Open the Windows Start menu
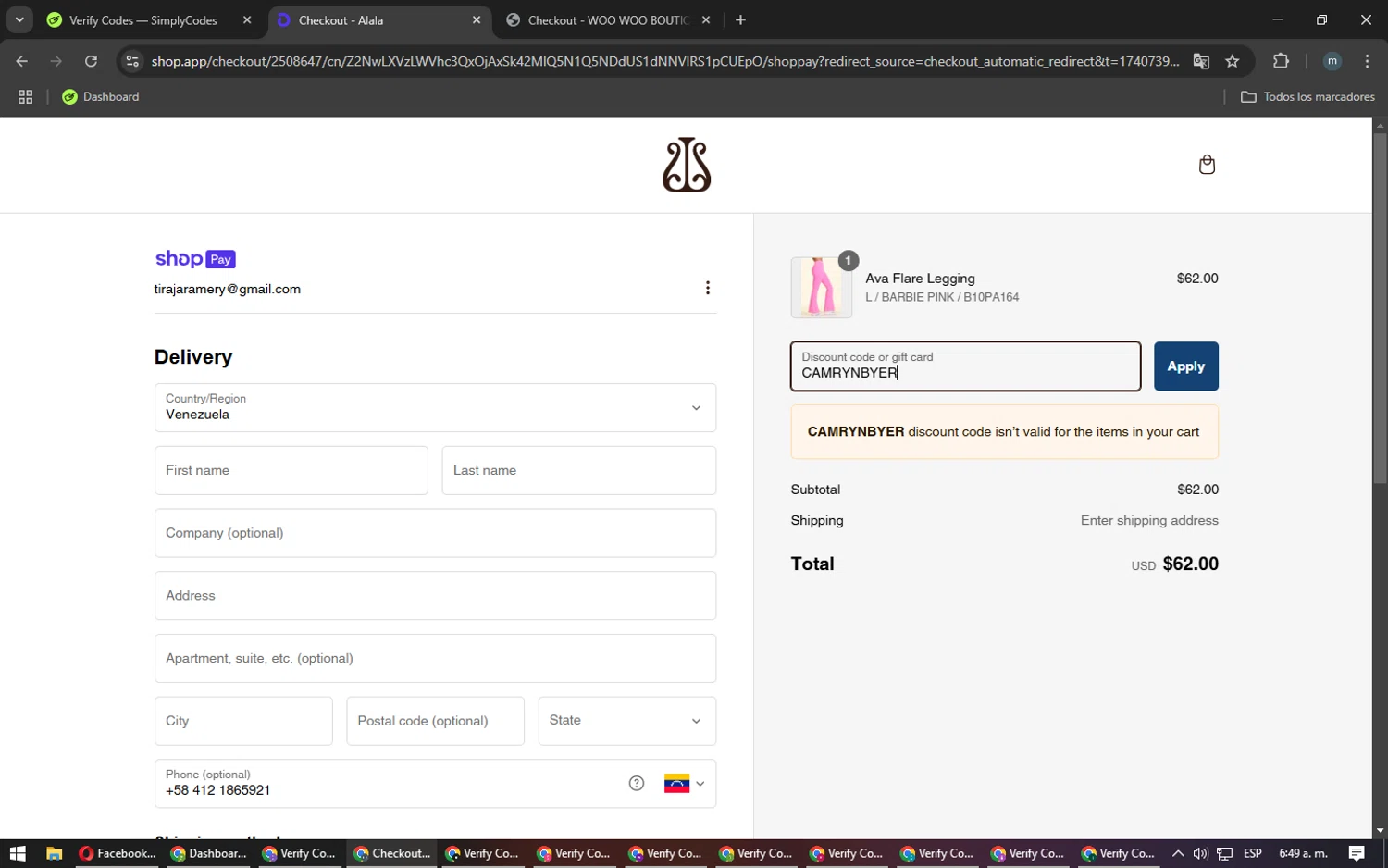 click(18, 853)
